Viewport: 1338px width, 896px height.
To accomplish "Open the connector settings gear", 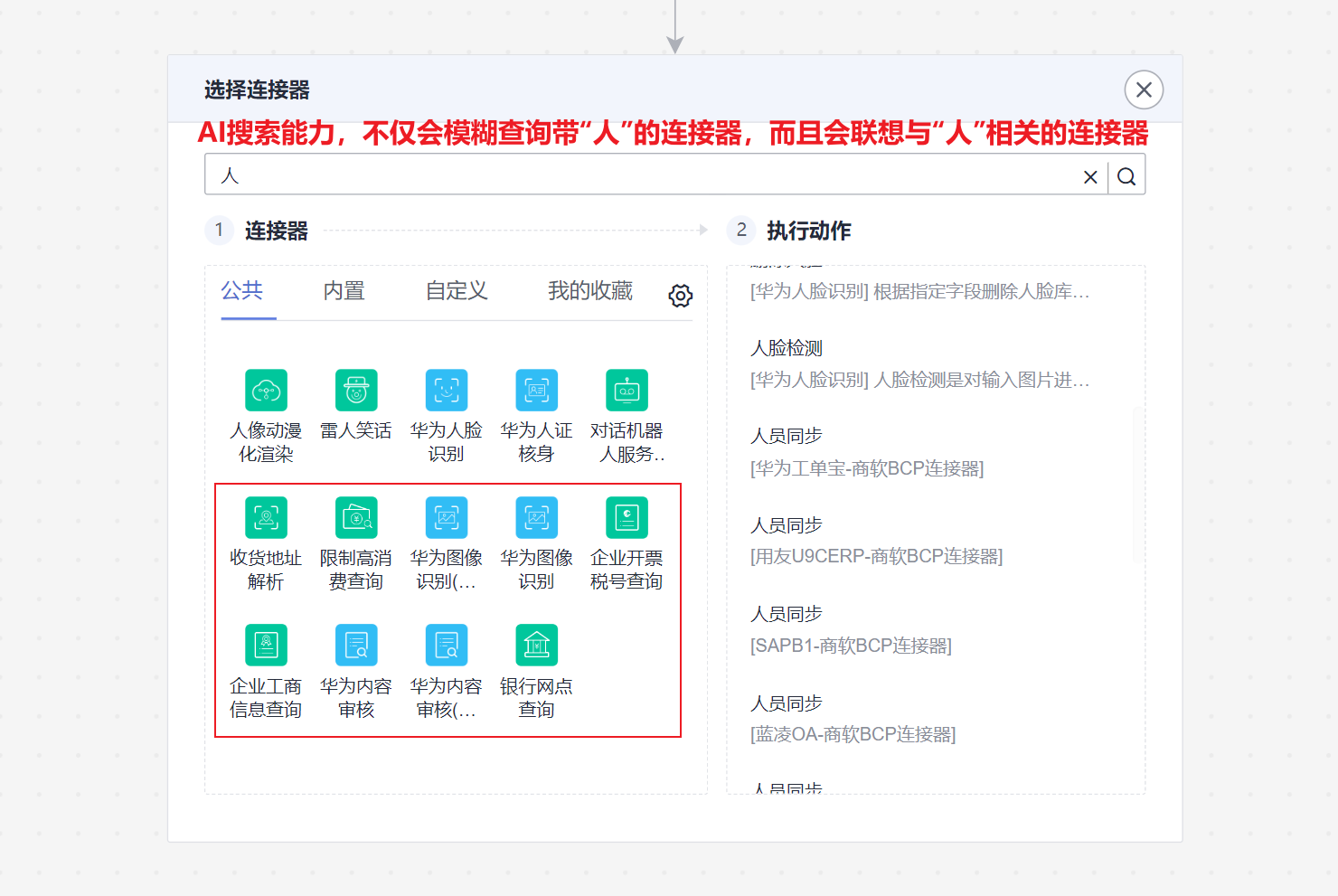I will 679,295.
